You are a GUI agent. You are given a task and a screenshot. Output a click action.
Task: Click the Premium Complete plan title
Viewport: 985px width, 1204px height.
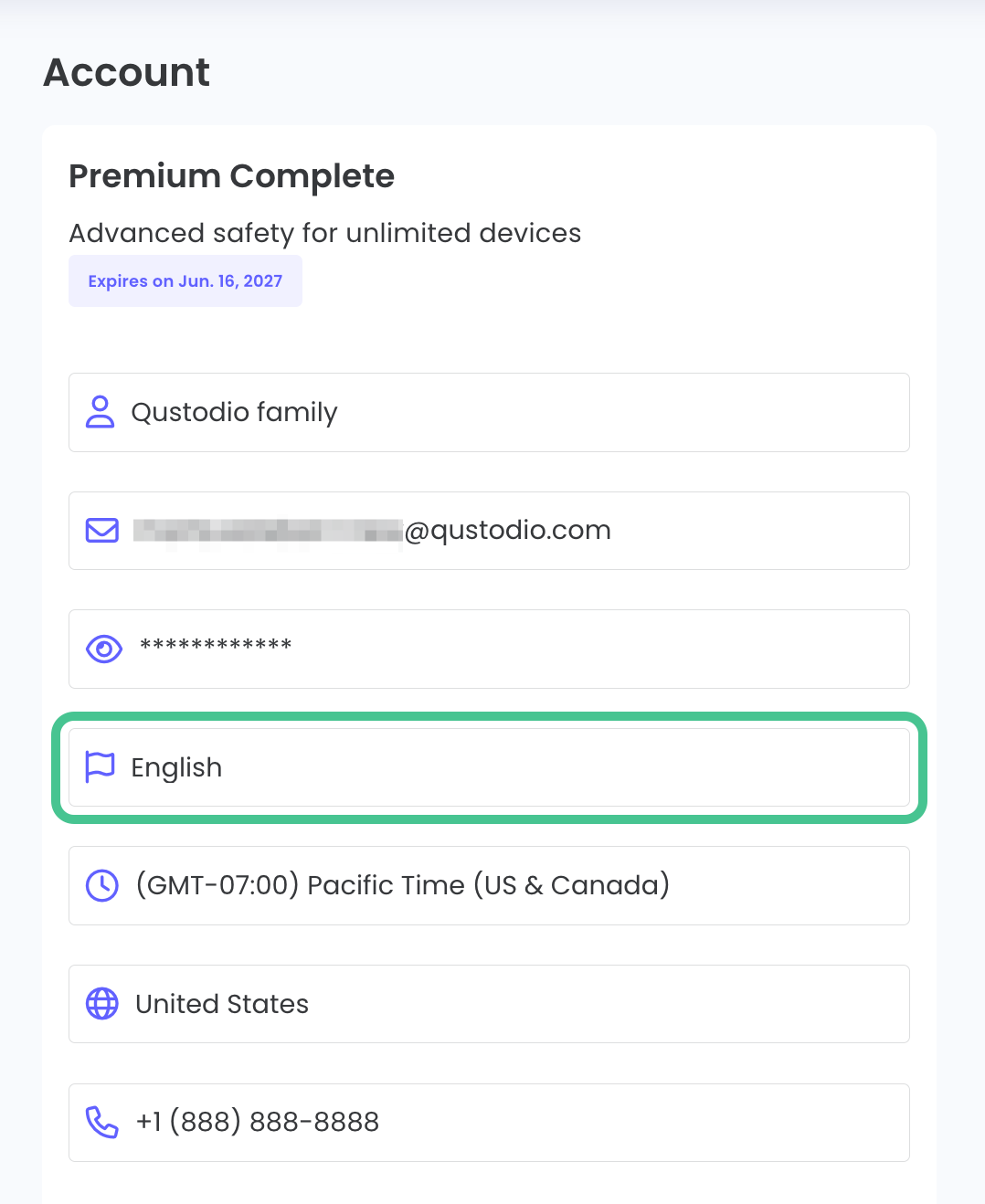(231, 176)
